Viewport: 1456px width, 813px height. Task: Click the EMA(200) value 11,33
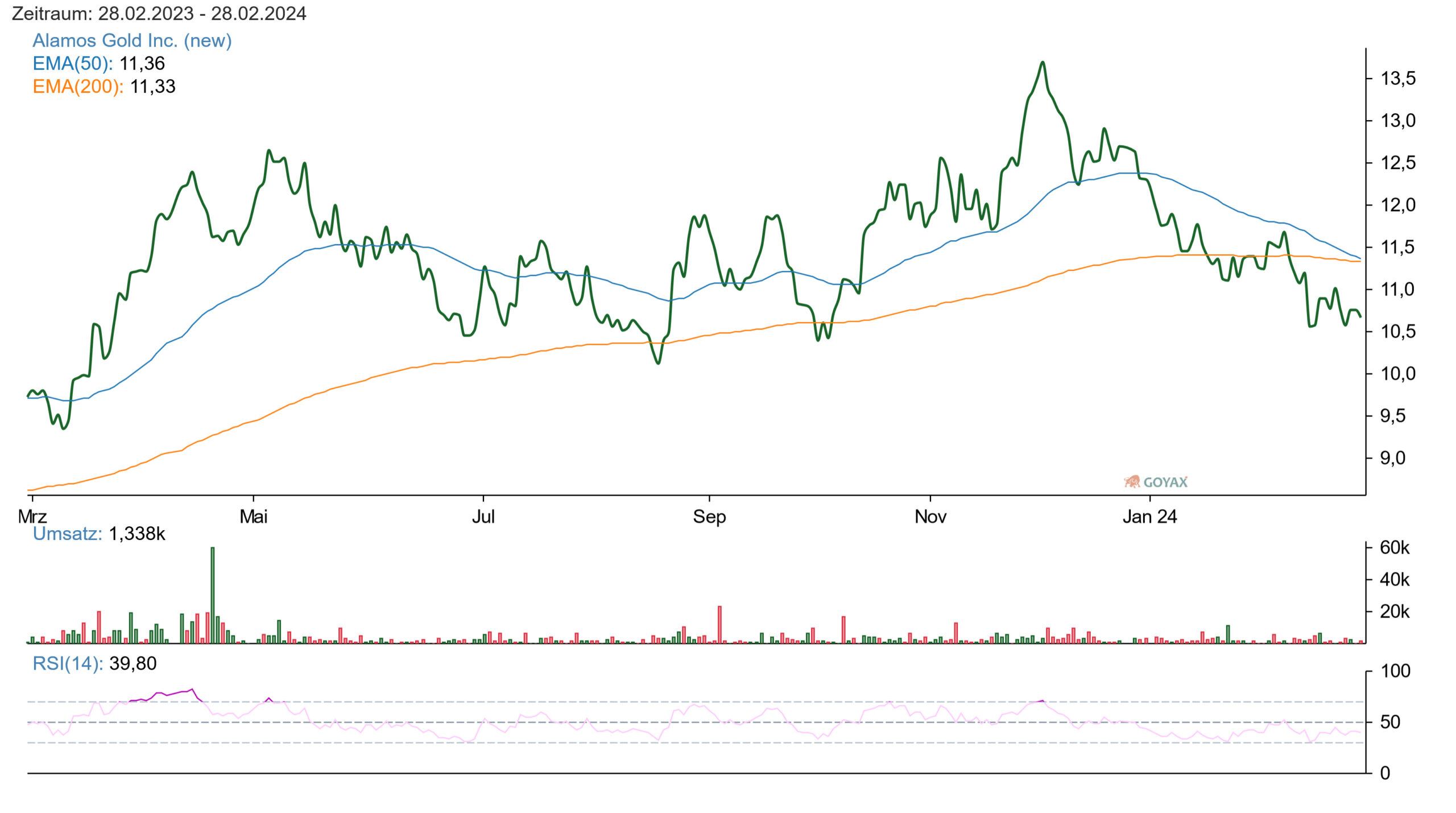[152, 86]
